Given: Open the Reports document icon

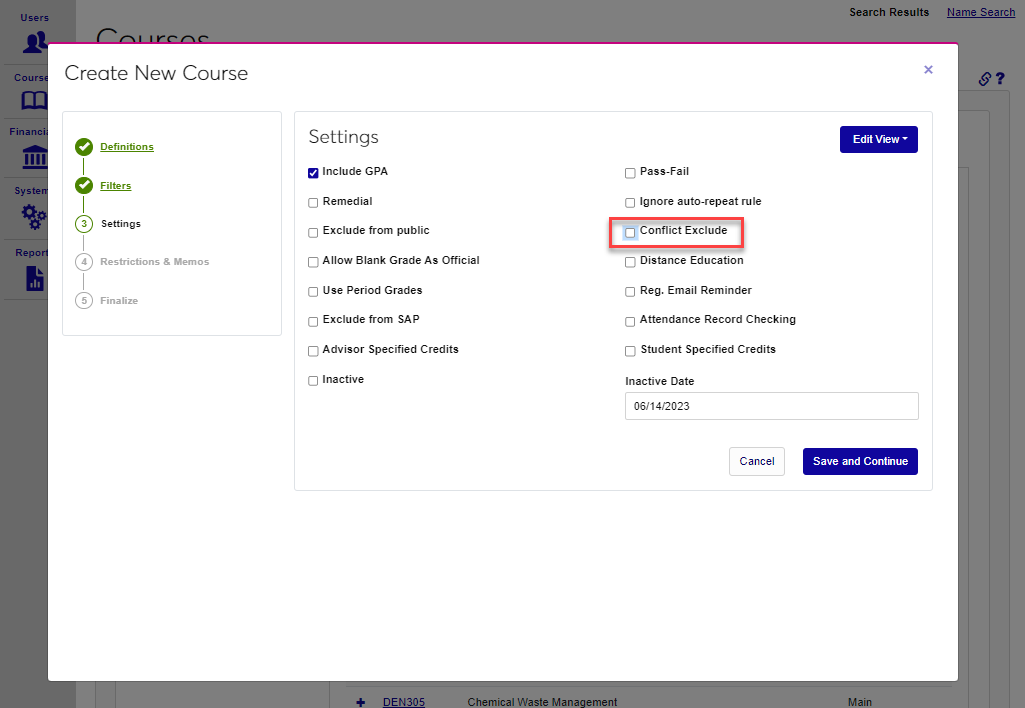Looking at the screenshot, I should pos(35,278).
